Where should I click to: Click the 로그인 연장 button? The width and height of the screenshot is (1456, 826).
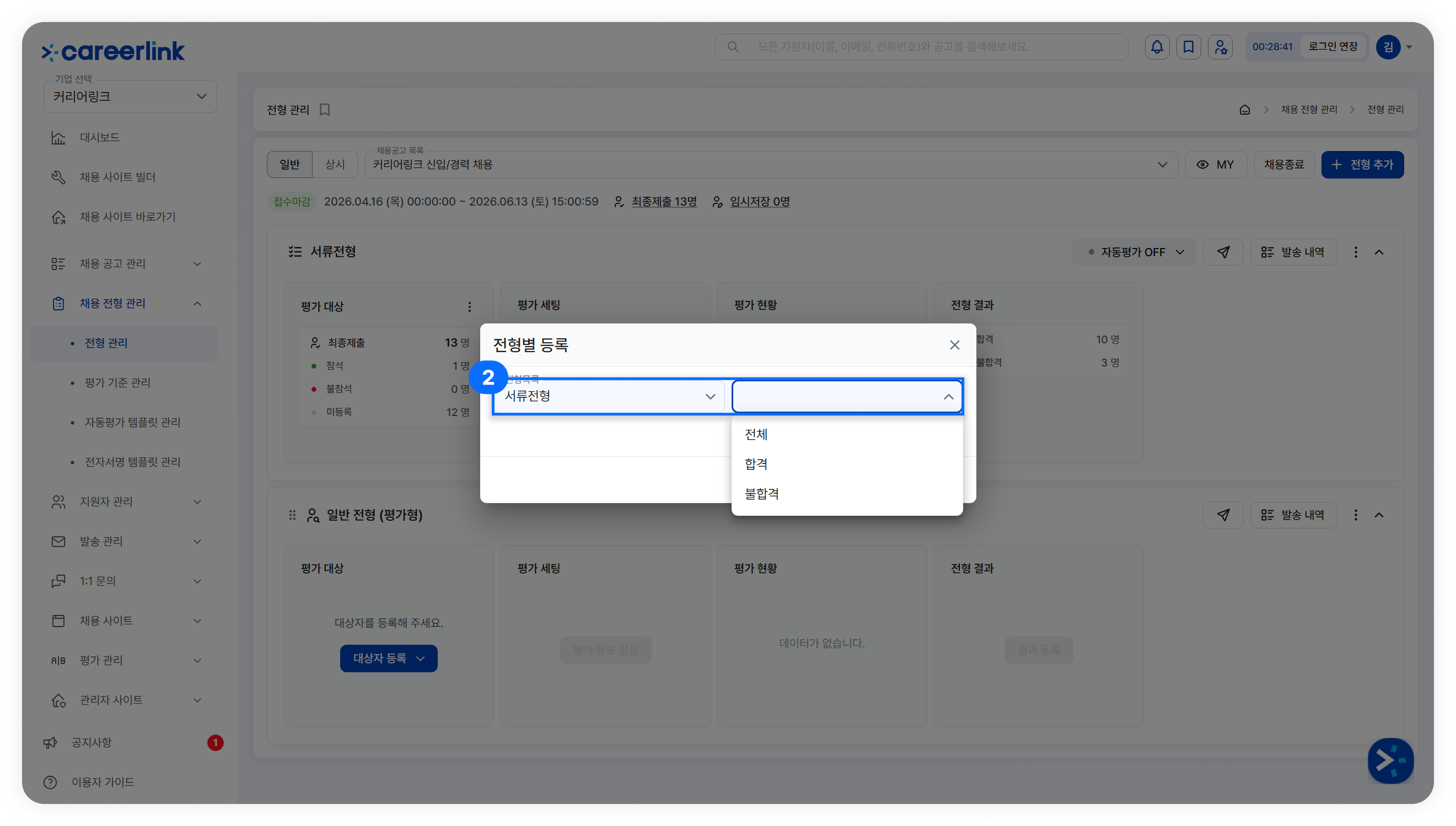coord(1333,46)
